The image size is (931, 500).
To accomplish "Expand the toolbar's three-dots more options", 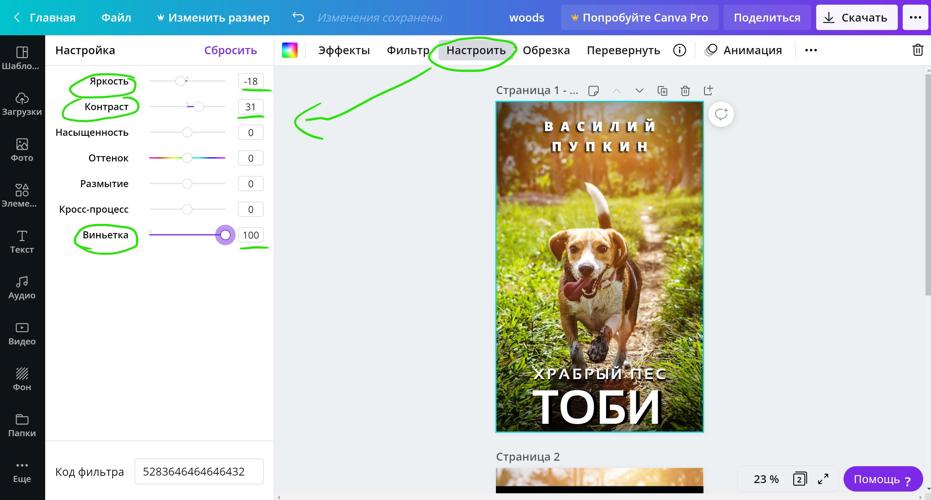I will point(810,50).
